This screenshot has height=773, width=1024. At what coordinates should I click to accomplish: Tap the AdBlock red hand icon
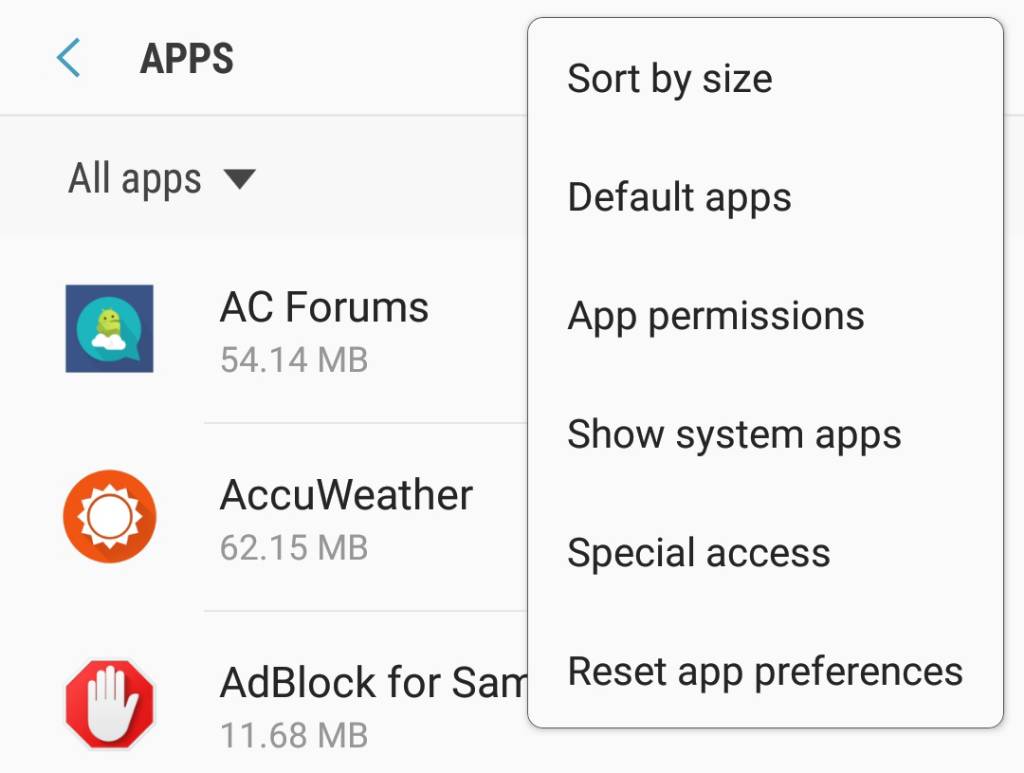[109, 704]
